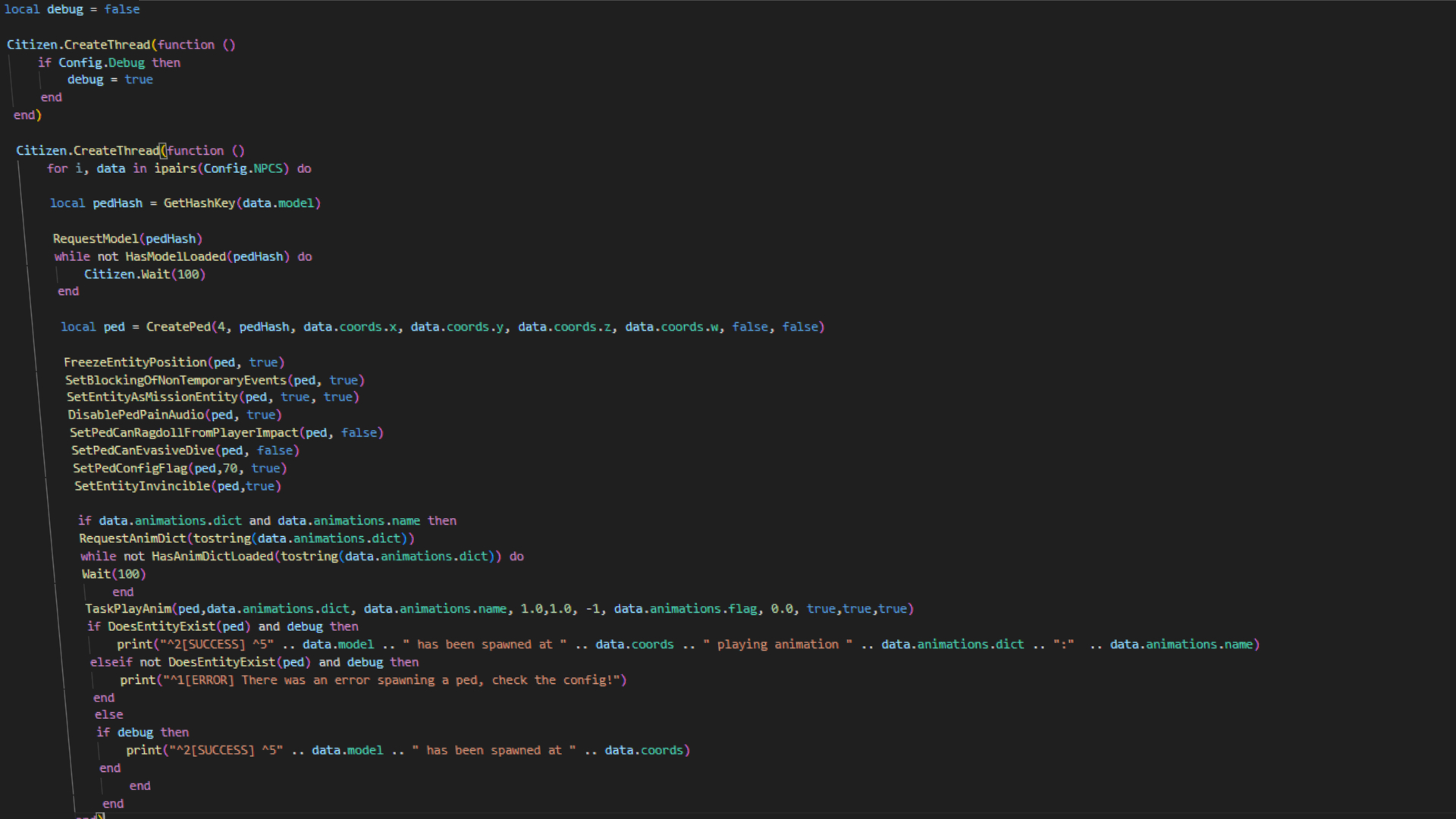Click the HasModelLoaded function name
The width and height of the screenshot is (1456, 819).
click(175, 256)
